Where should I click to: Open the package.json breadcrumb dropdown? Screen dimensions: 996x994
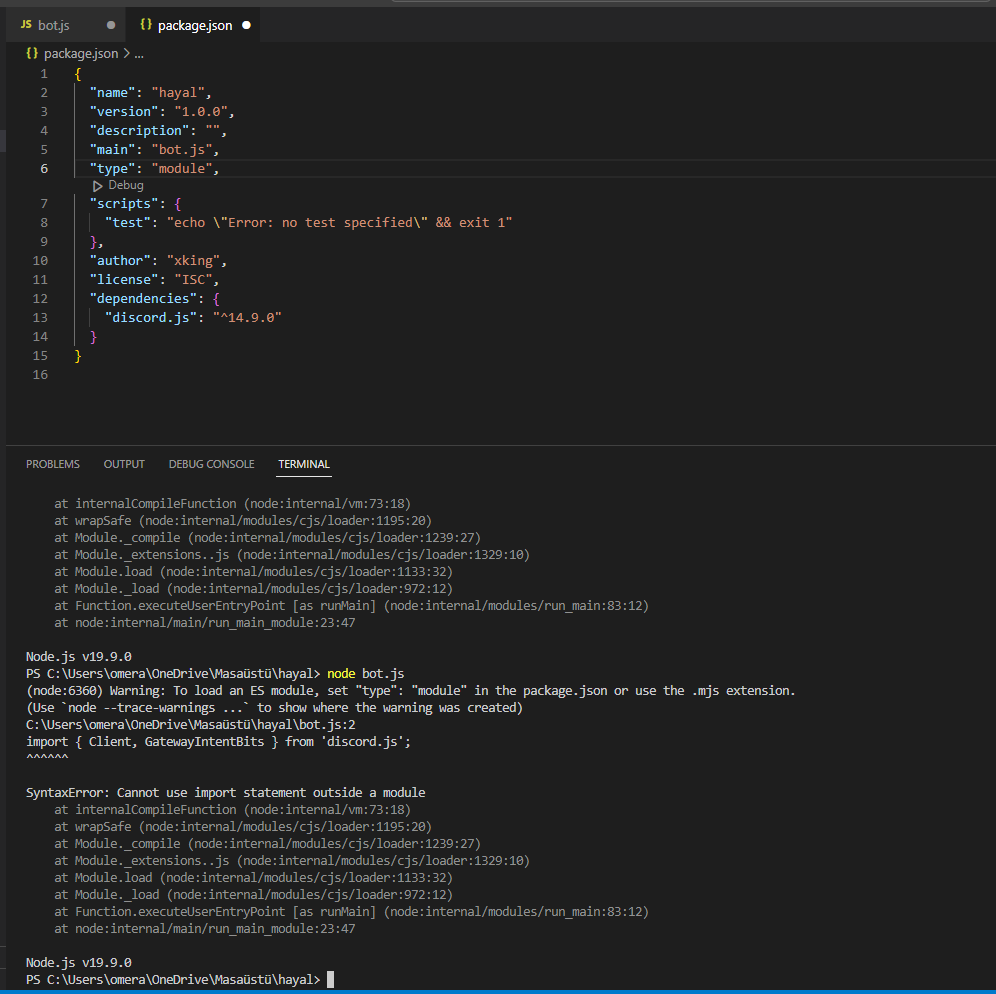click(80, 53)
